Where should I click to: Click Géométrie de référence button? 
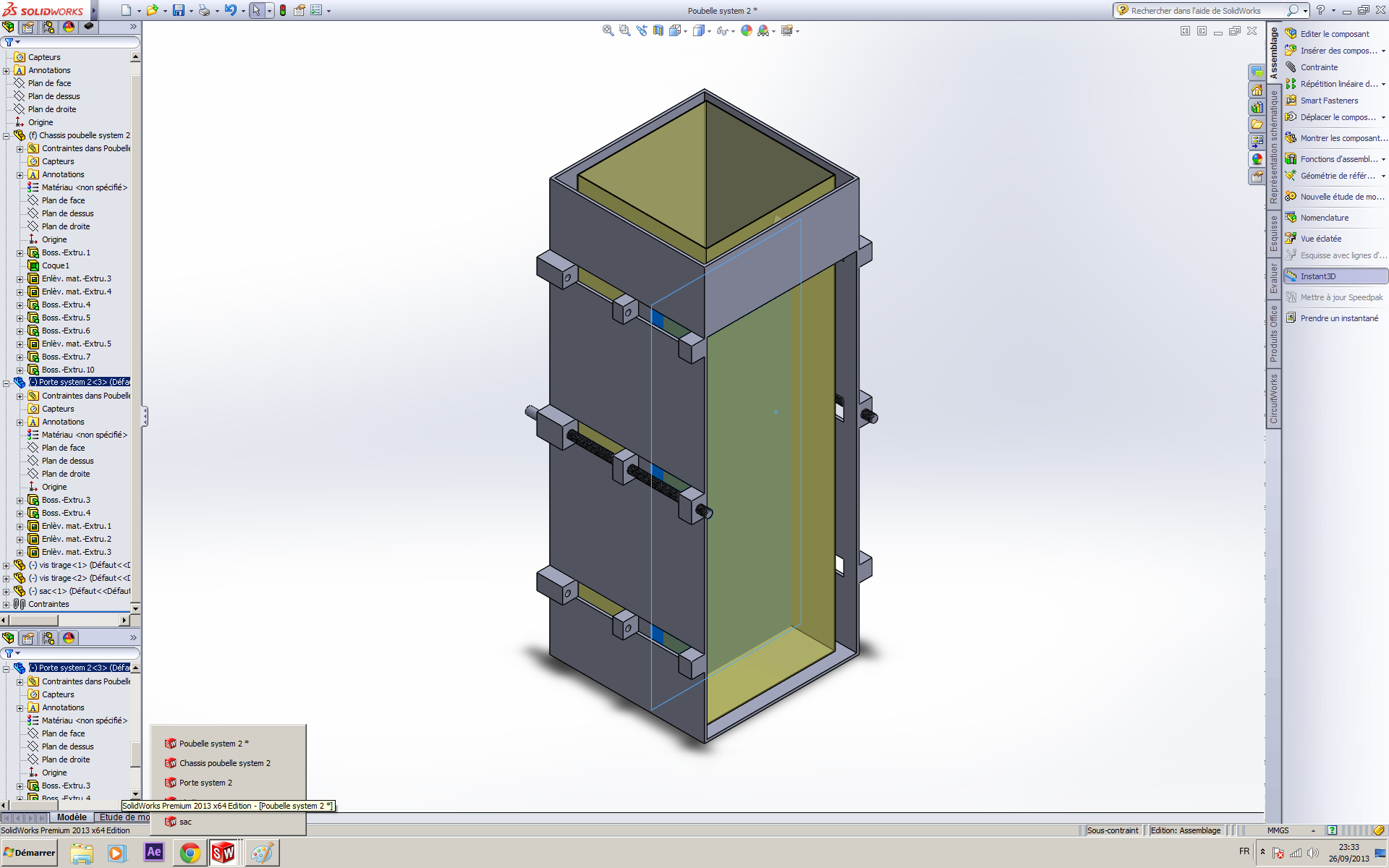1331,176
